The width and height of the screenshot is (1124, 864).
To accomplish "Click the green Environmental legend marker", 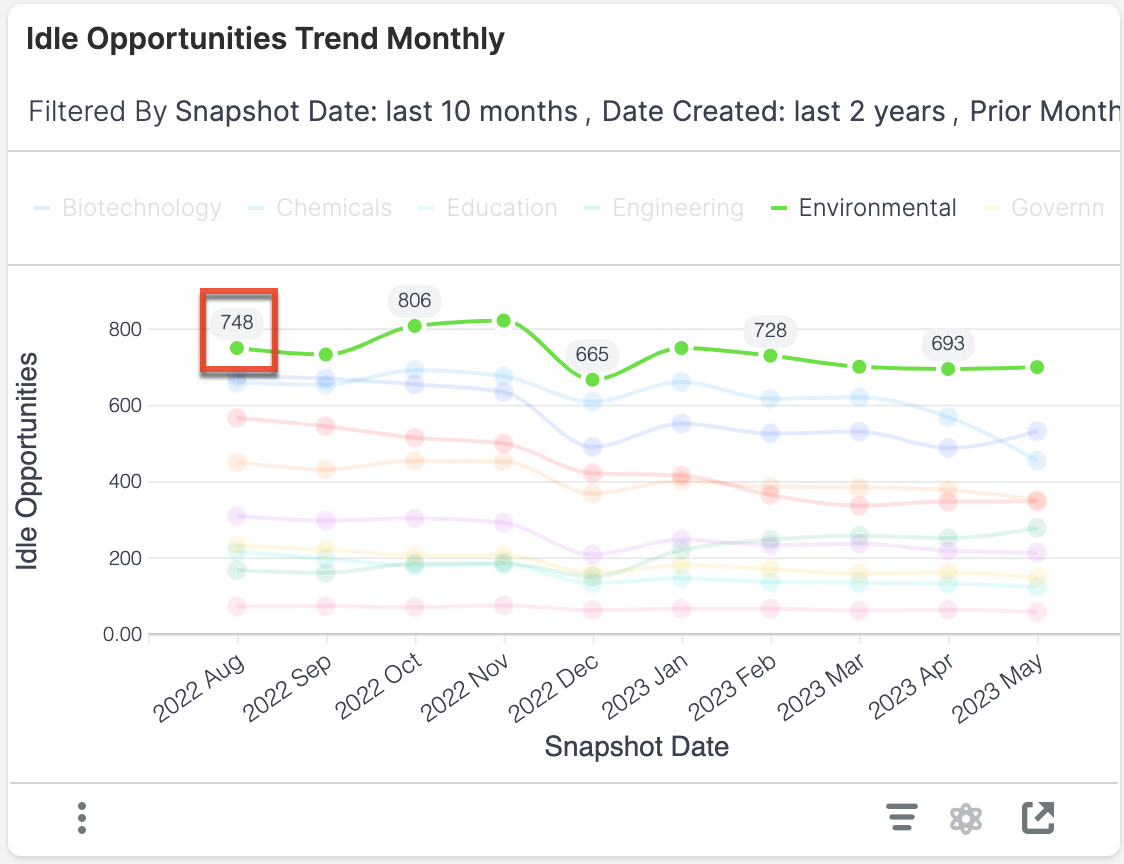I will (778, 208).
